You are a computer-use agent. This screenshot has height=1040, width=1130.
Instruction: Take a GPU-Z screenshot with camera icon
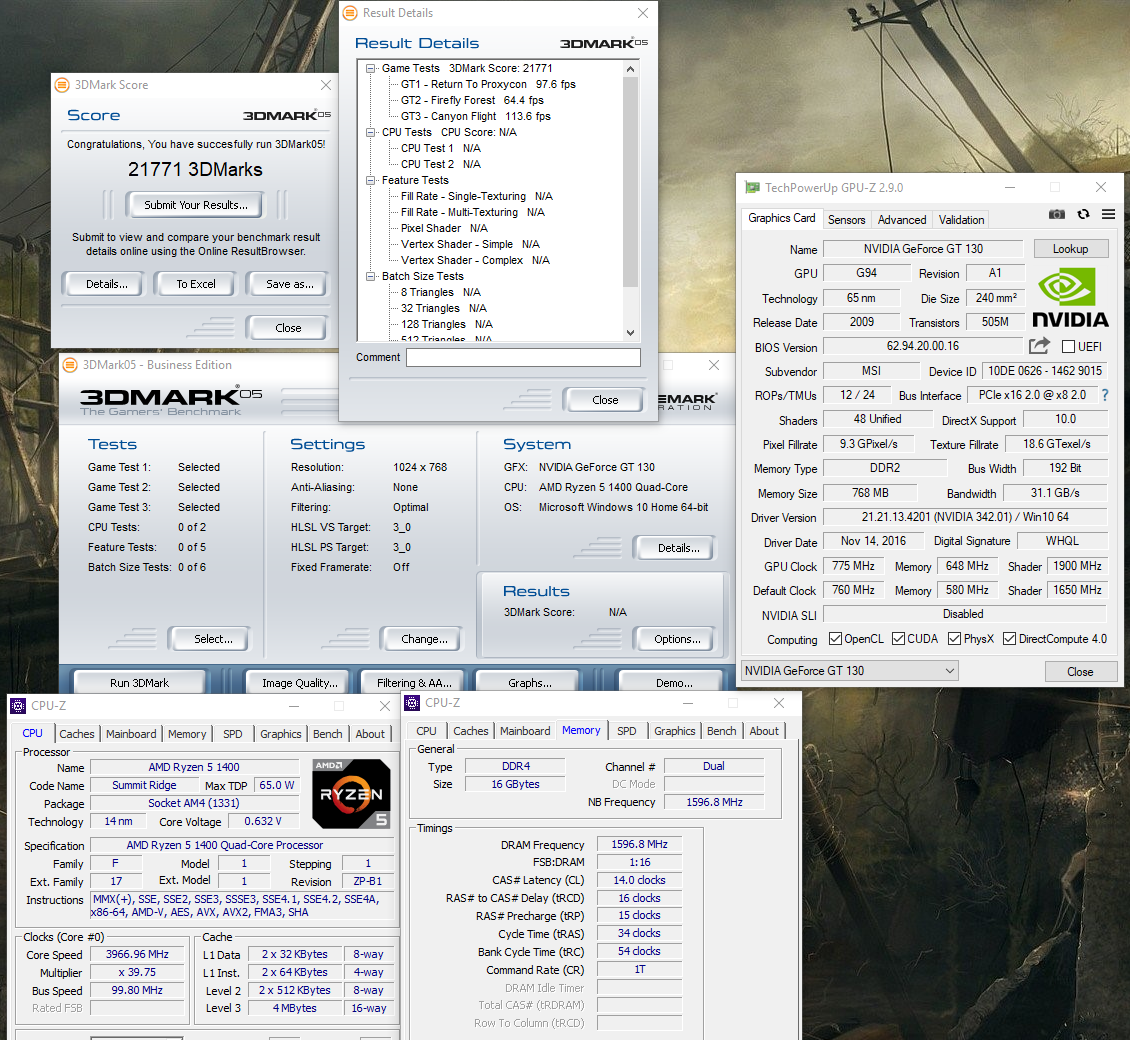pos(1056,214)
